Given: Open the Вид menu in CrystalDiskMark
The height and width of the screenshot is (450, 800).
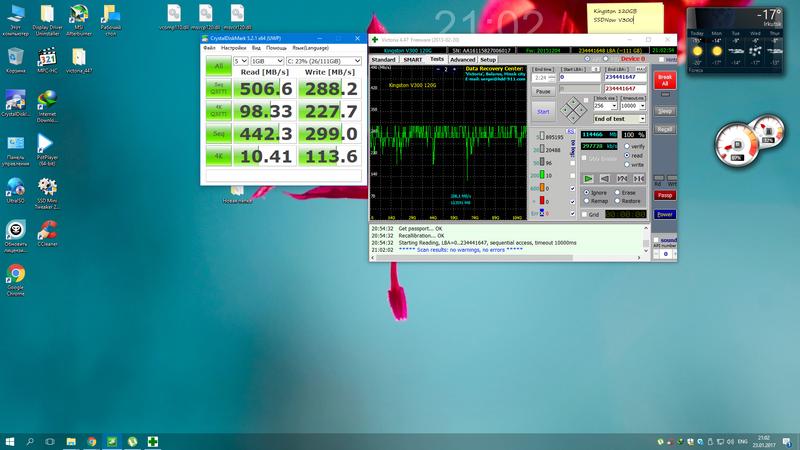Looking at the screenshot, I should 256,48.
